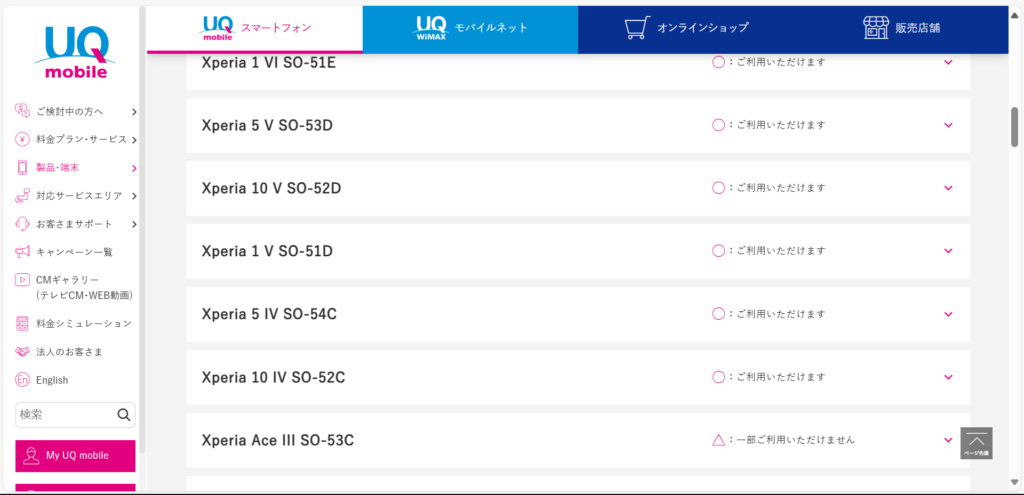Select the スマートフォン tab
The width and height of the screenshot is (1024, 495).
(255, 29)
